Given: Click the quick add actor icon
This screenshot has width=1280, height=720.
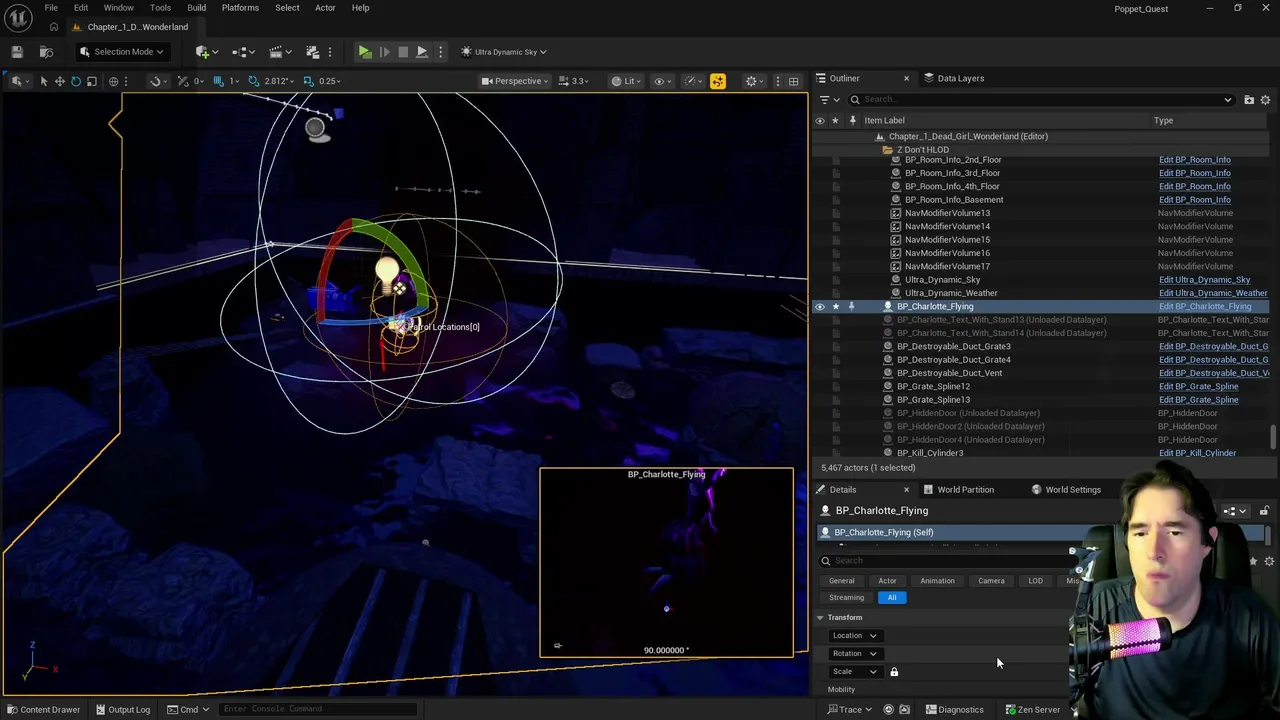Looking at the screenshot, I should [205, 52].
